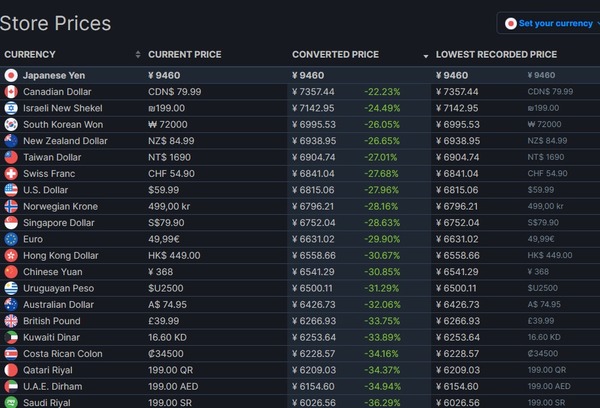Click the Norwegian flag icon
The width and height of the screenshot is (600, 408).
point(11,206)
